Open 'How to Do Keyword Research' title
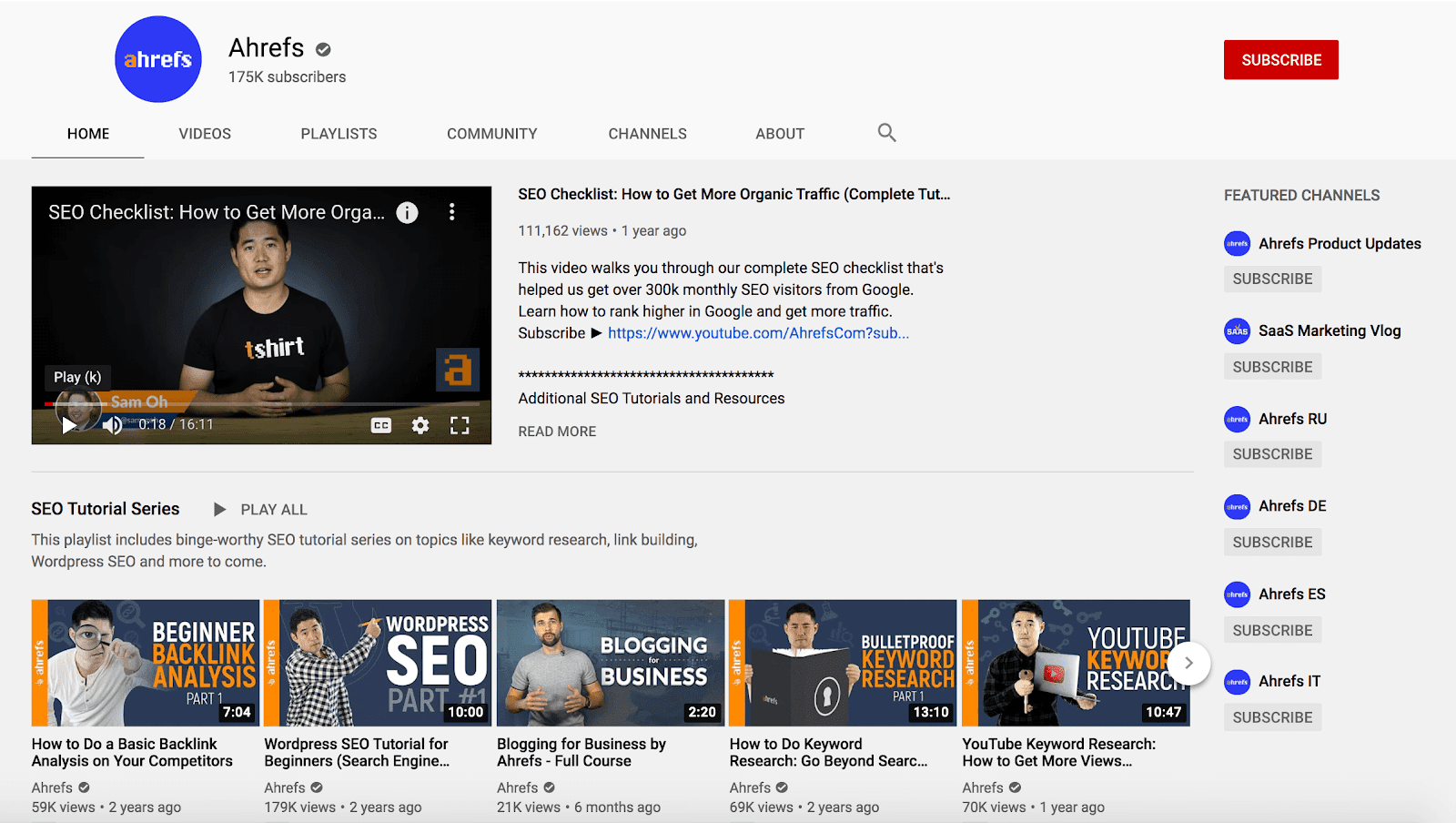The width and height of the screenshot is (1456, 823). tap(828, 753)
